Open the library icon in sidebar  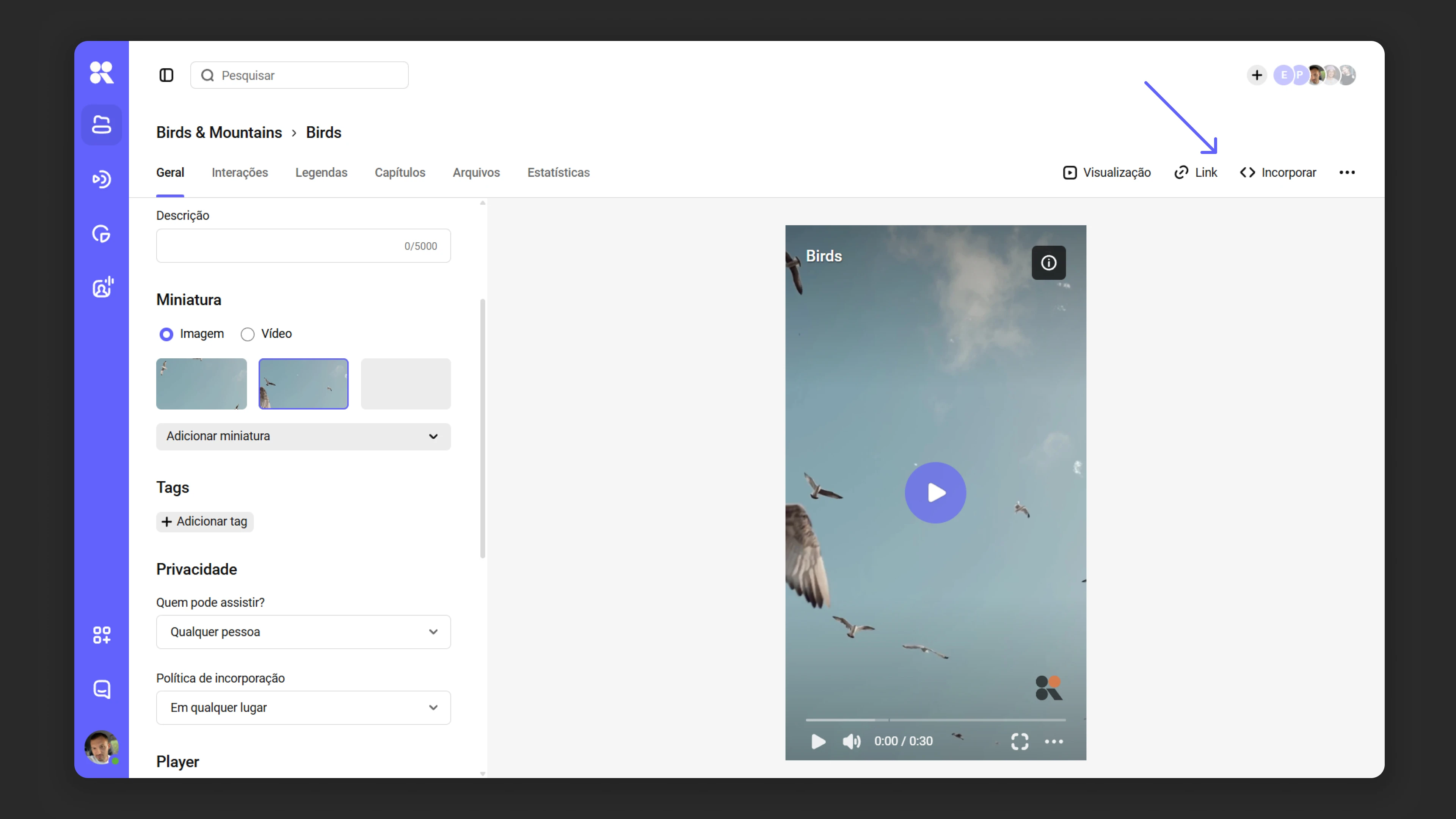(101, 125)
